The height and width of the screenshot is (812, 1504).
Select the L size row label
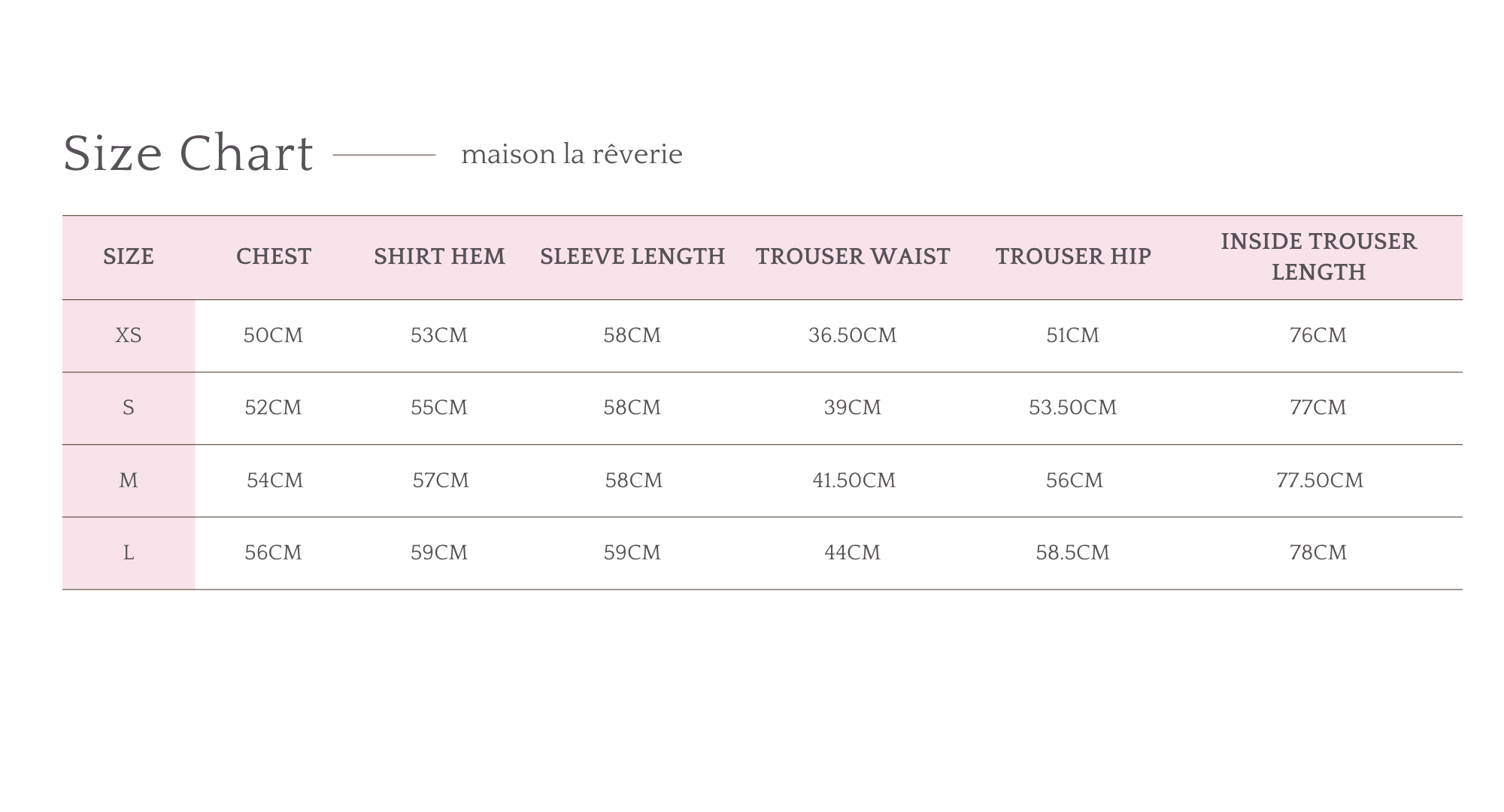(x=129, y=553)
